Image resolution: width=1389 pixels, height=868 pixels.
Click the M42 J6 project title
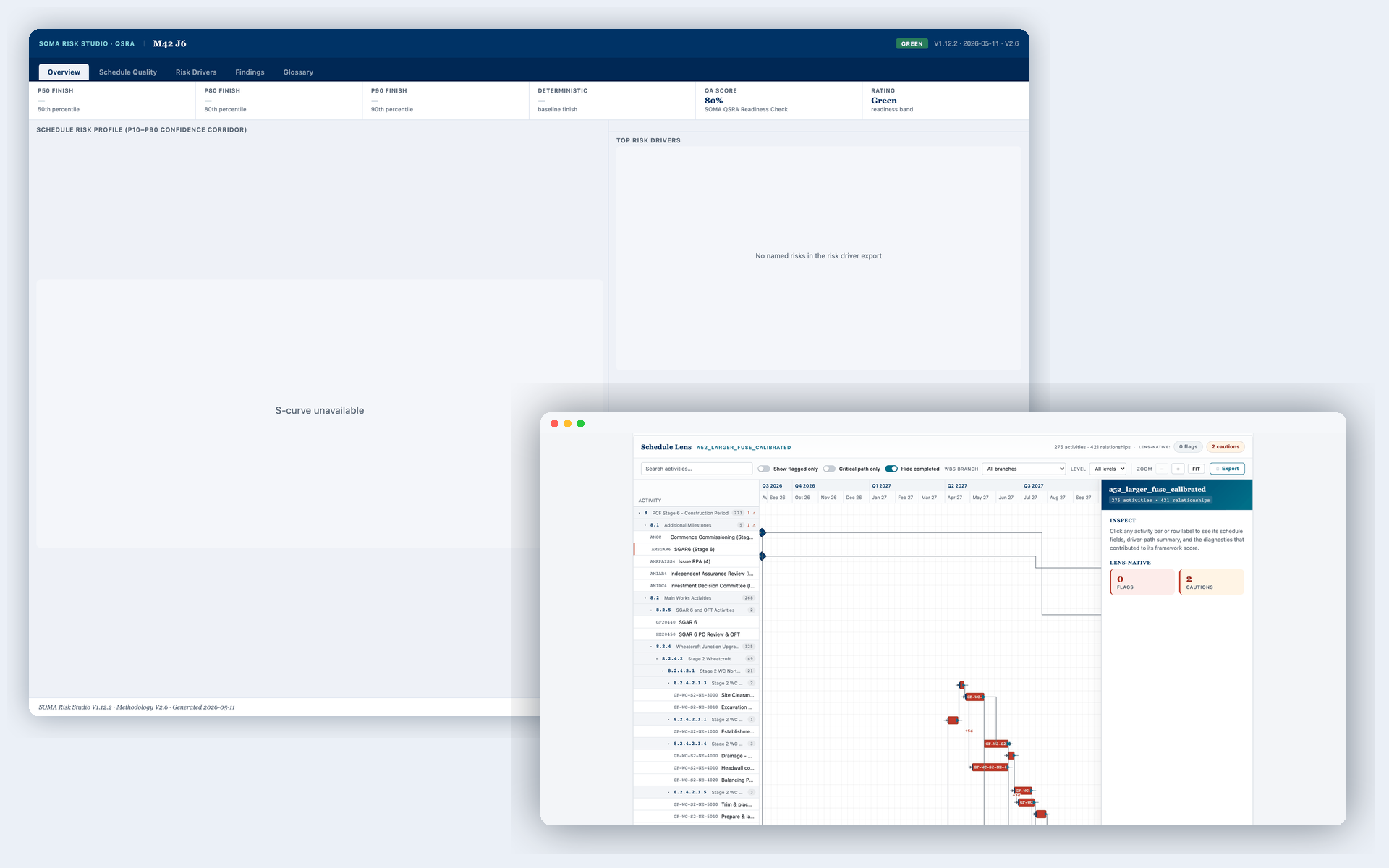tap(169, 43)
